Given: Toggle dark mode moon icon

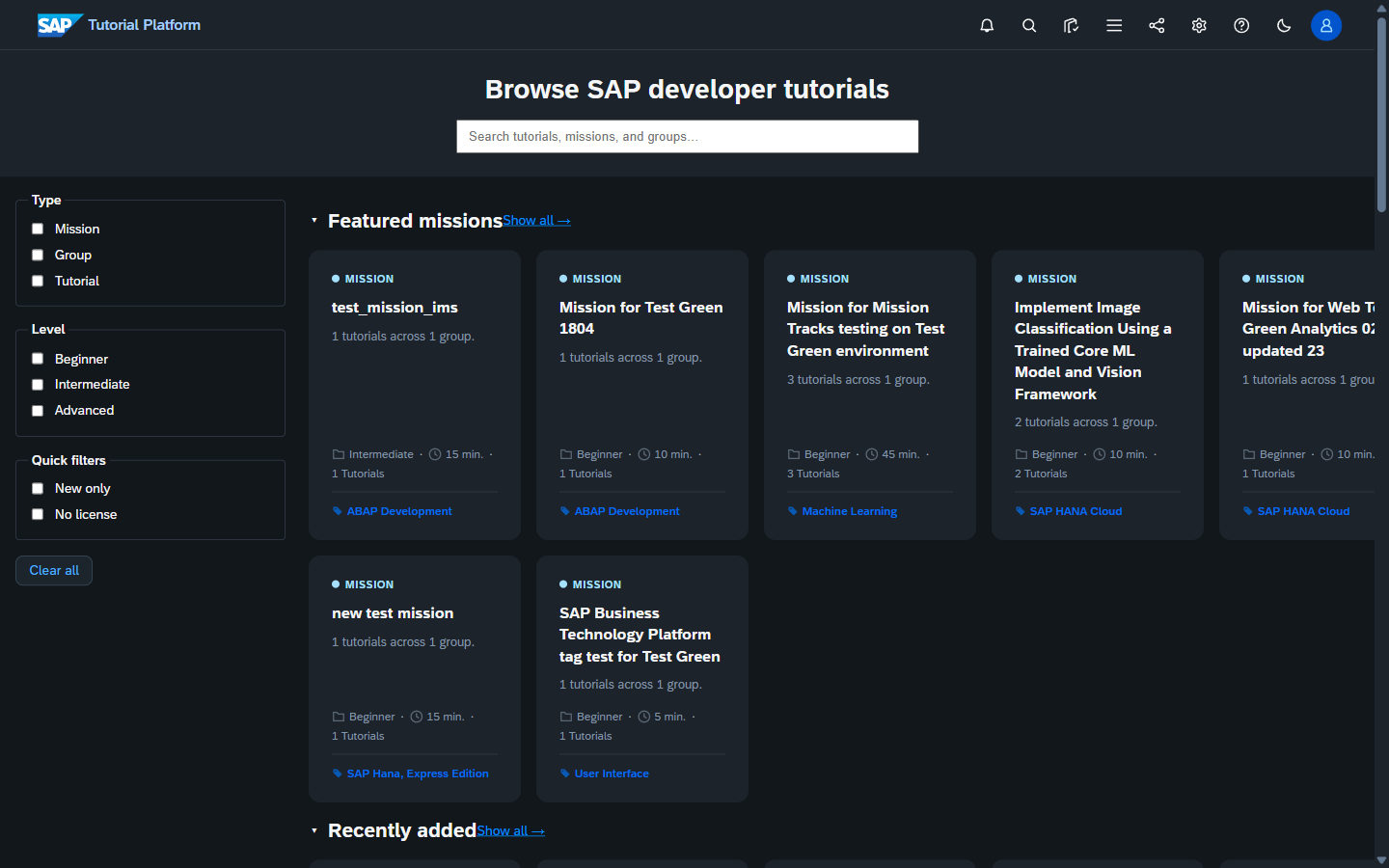Looking at the screenshot, I should [1284, 25].
